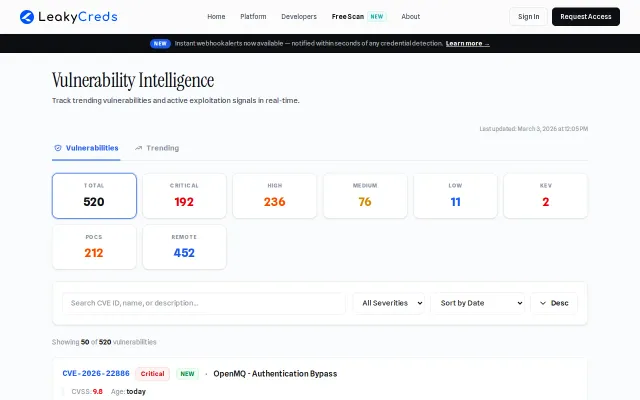Viewport: 640px width, 400px height.
Task: Open the About menu item
Action: (410, 17)
